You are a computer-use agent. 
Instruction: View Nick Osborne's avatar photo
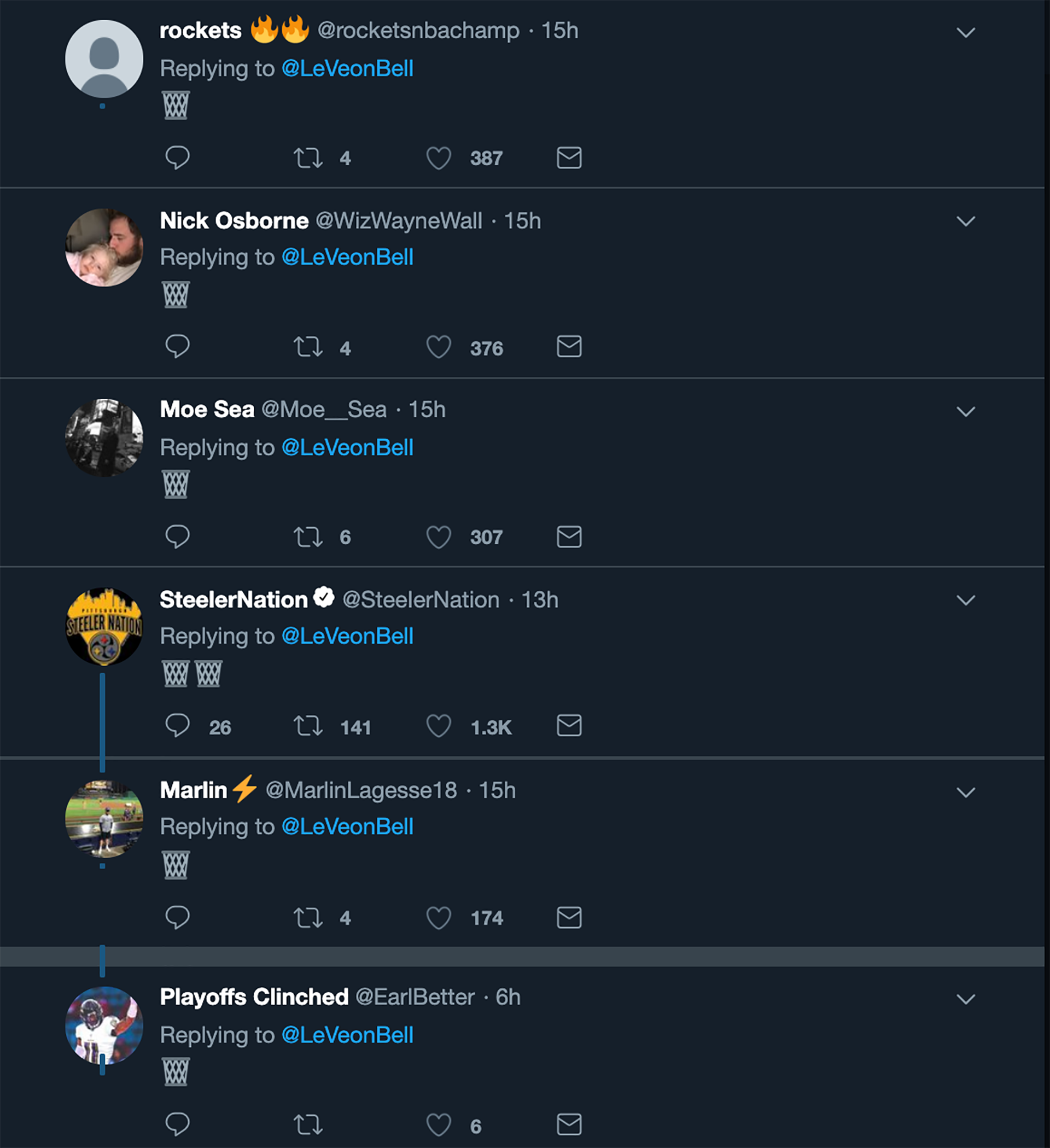click(104, 248)
